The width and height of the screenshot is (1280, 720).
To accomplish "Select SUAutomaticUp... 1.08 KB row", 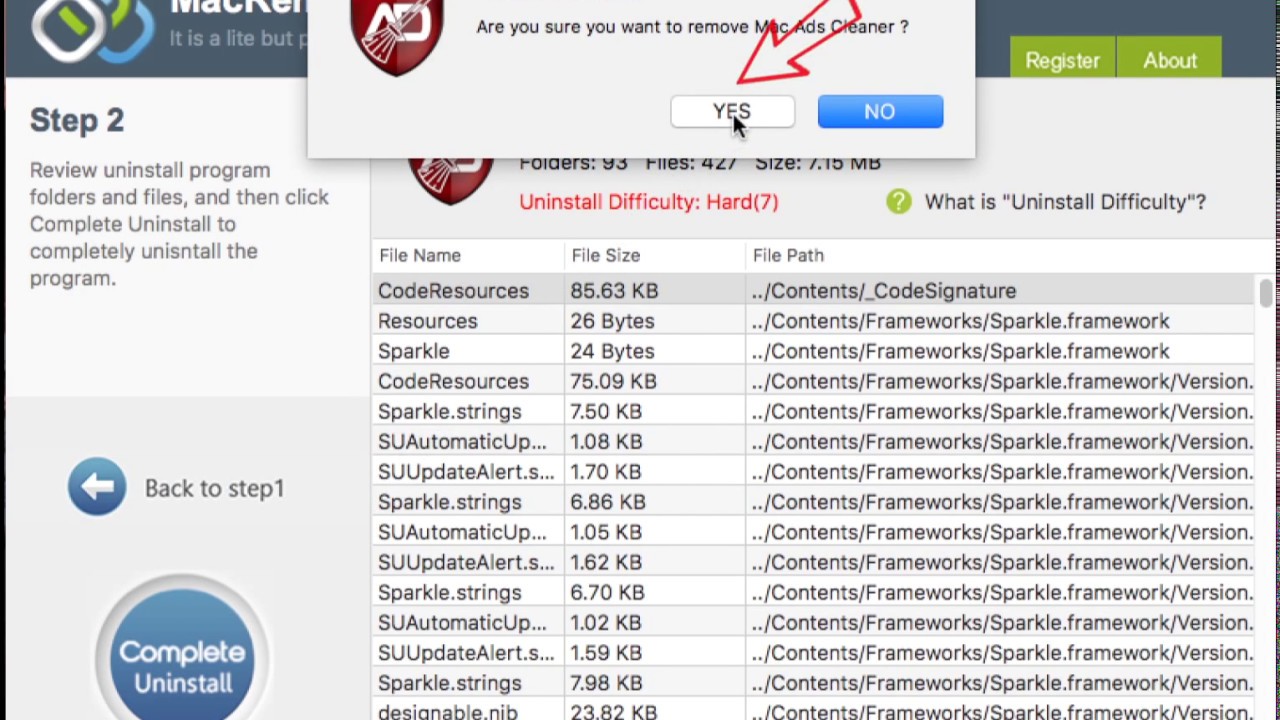I will point(815,442).
